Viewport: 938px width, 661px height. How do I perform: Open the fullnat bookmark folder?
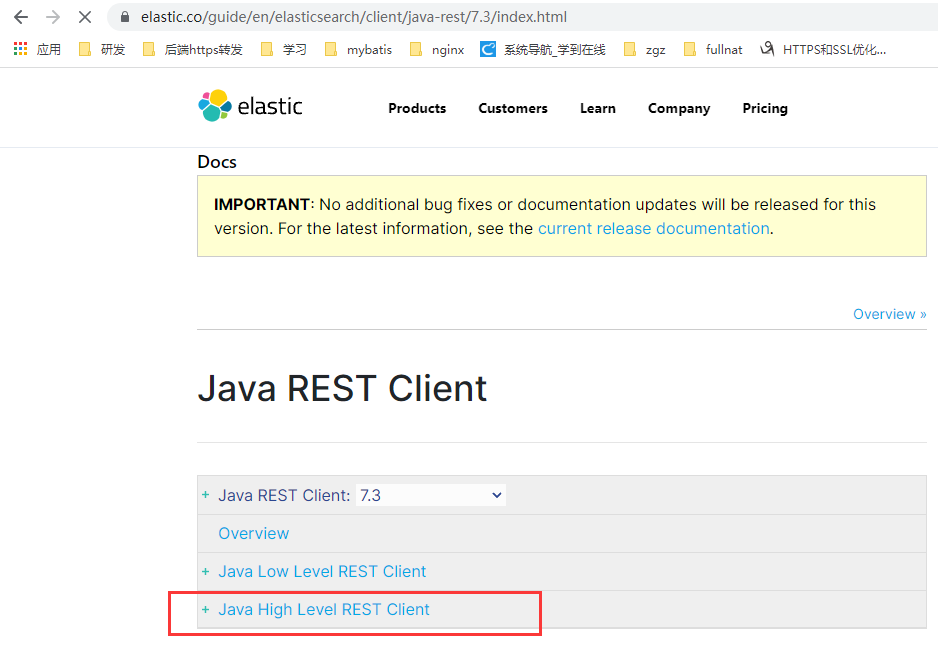[712, 49]
